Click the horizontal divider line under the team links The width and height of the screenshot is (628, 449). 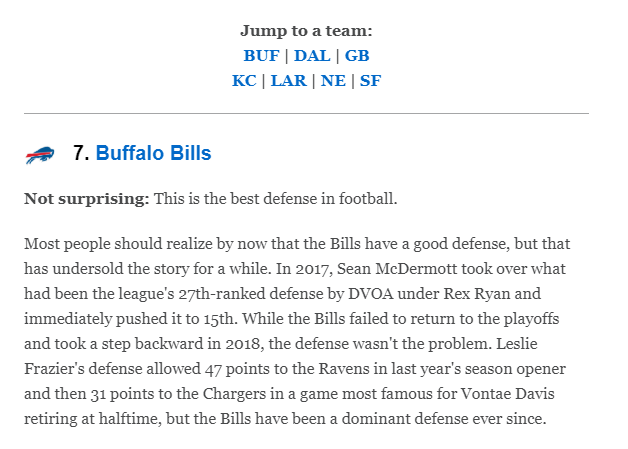click(306, 114)
